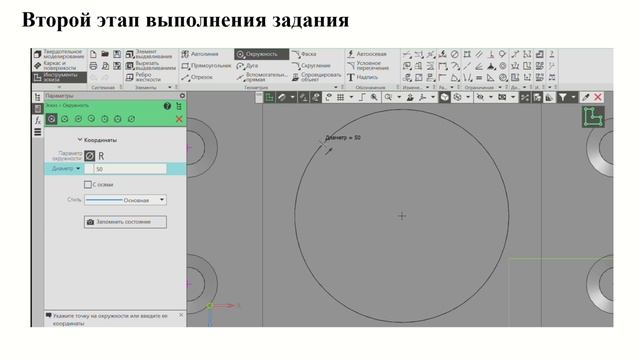Open the filter dropdown arrow next to funnel
Screen dimensions: 640x360
pyautogui.click(x=573, y=97)
